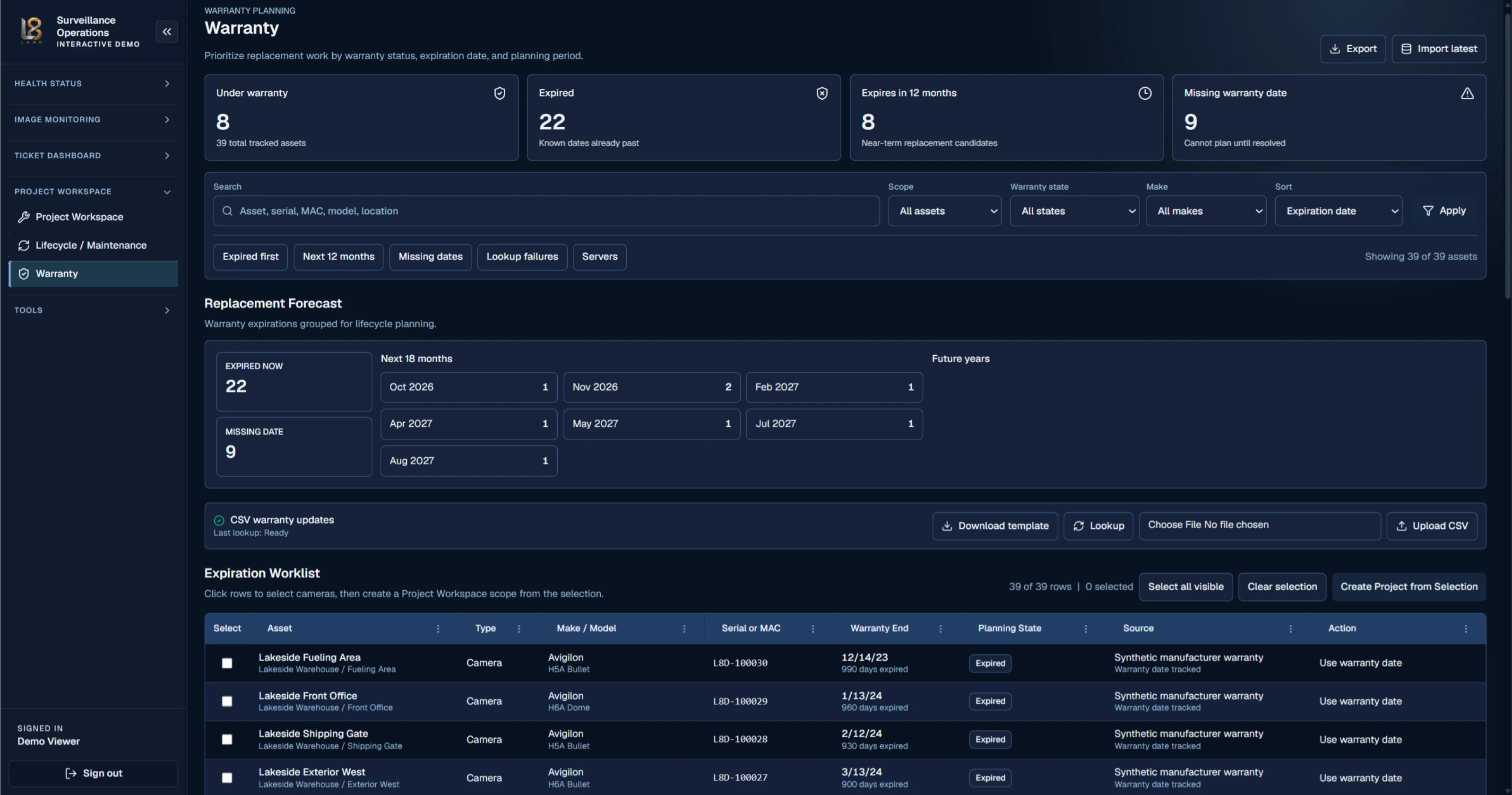Click the clock icon on Expires card
The height and width of the screenshot is (795, 1512).
point(1145,93)
